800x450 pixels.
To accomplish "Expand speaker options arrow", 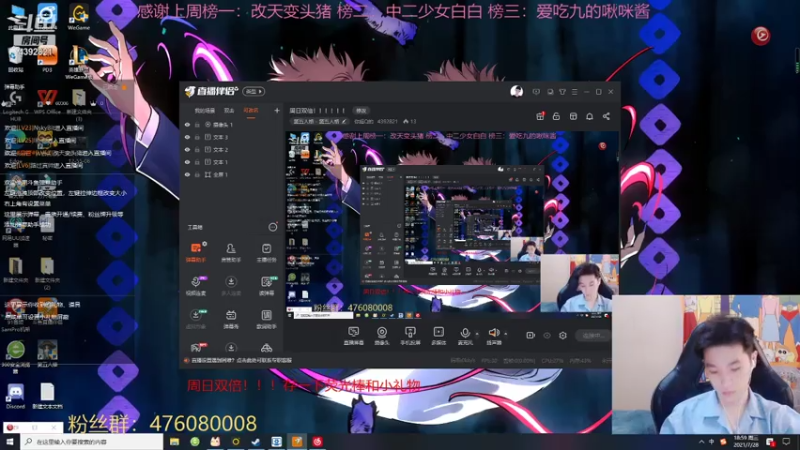I will 506,334.
